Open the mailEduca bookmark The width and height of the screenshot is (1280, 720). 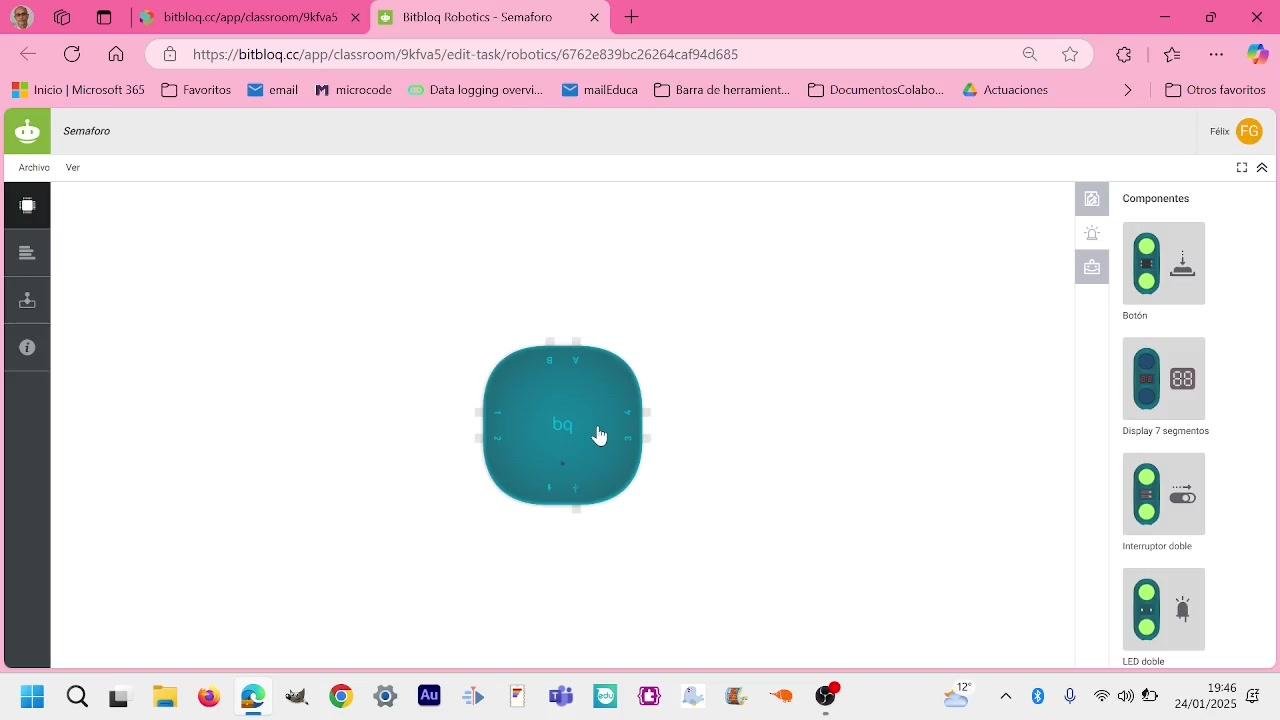(x=600, y=90)
